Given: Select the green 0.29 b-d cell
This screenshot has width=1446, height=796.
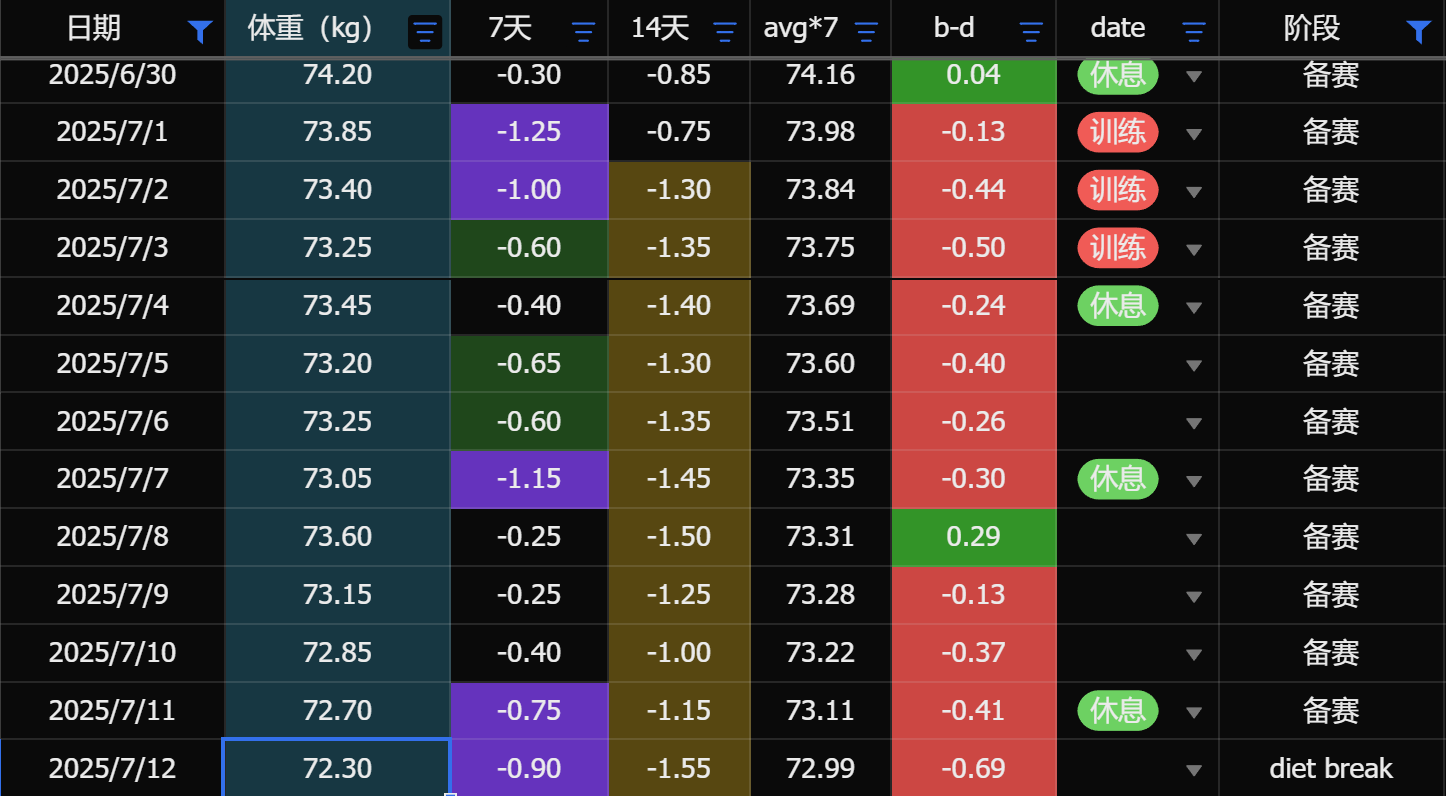Looking at the screenshot, I should tap(973, 537).
